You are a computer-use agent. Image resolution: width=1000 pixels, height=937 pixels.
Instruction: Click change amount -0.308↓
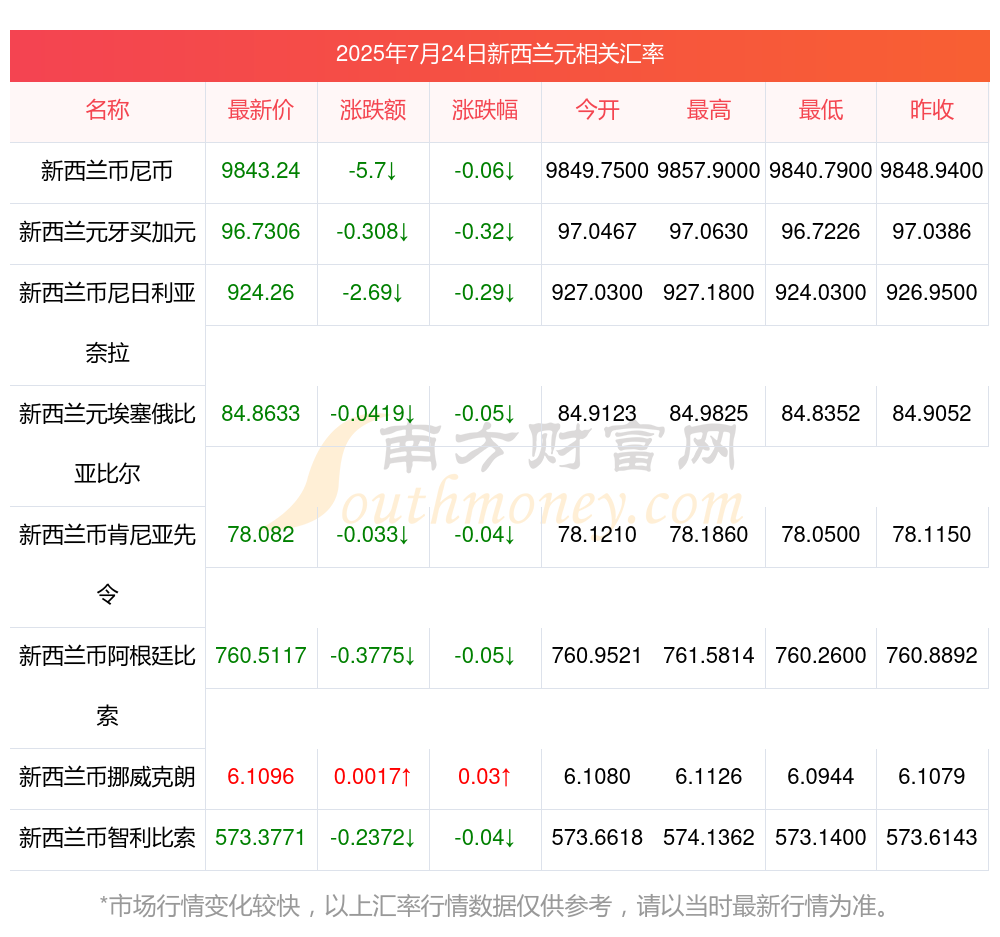pyautogui.click(x=373, y=232)
